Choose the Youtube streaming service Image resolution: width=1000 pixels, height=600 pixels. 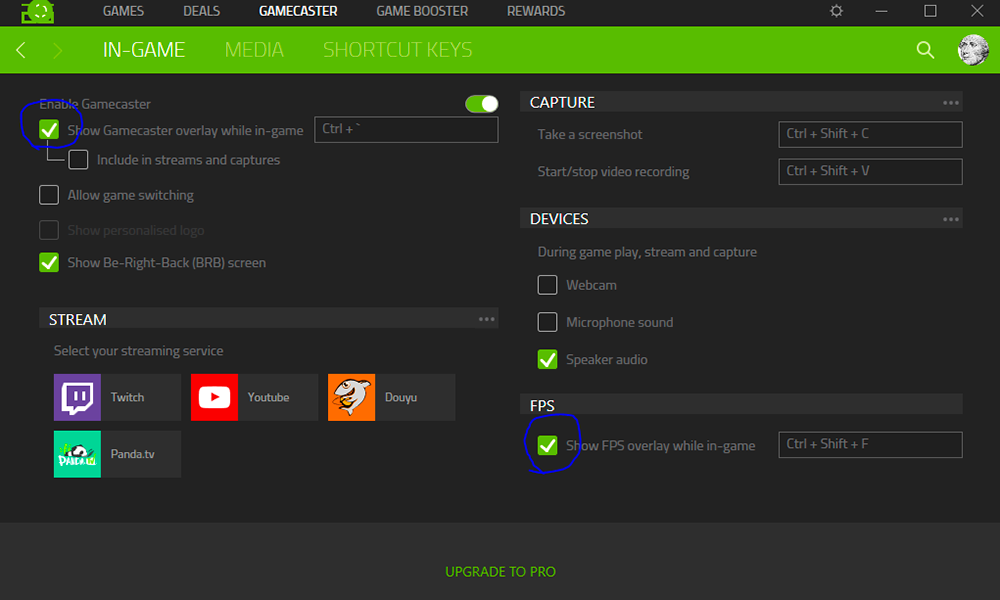click(x=254, y=397)
